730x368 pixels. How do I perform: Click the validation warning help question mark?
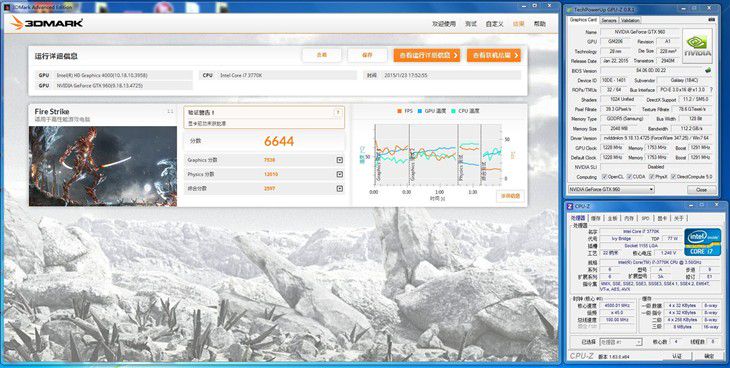[x=338, y=113]
